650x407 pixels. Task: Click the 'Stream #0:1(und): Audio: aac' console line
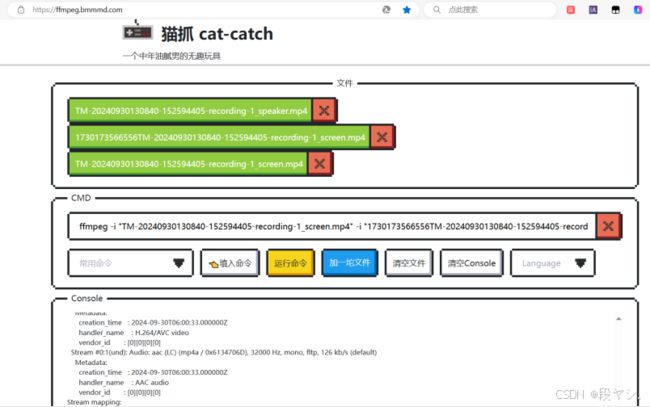[224, 352]
